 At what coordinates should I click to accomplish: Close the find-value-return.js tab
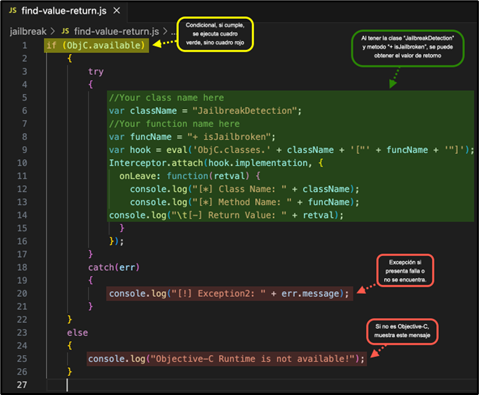[x=116, y=11]
